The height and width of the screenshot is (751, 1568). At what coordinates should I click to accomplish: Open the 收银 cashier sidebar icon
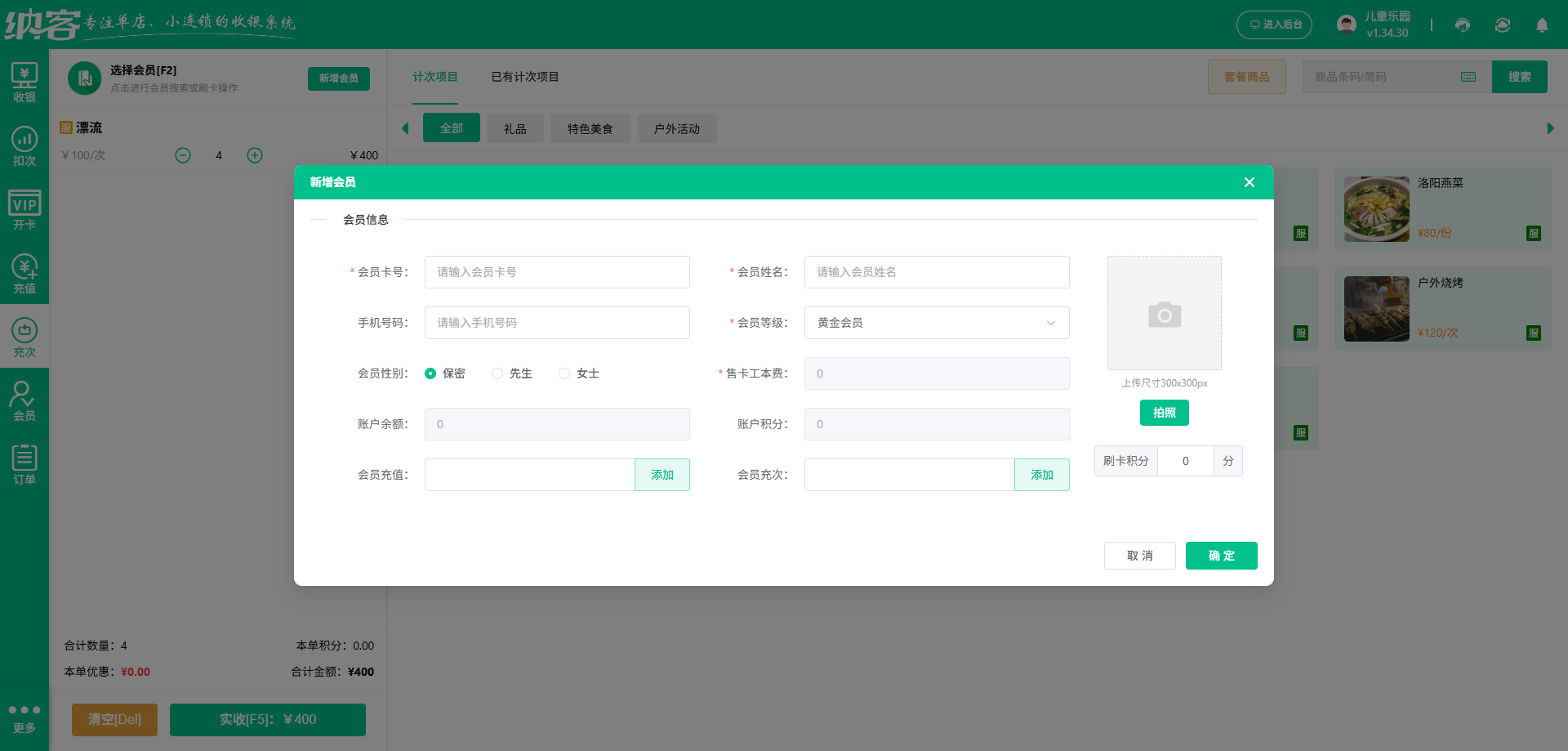click(24, 83)
